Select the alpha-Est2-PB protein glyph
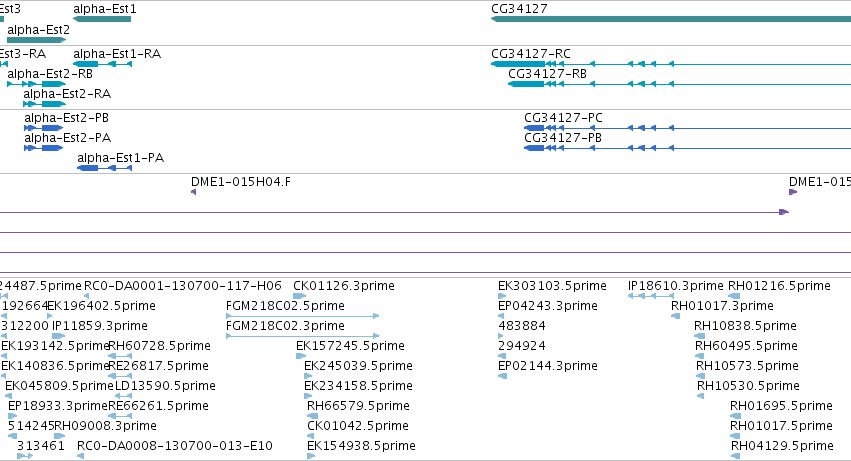 (43, 128)
